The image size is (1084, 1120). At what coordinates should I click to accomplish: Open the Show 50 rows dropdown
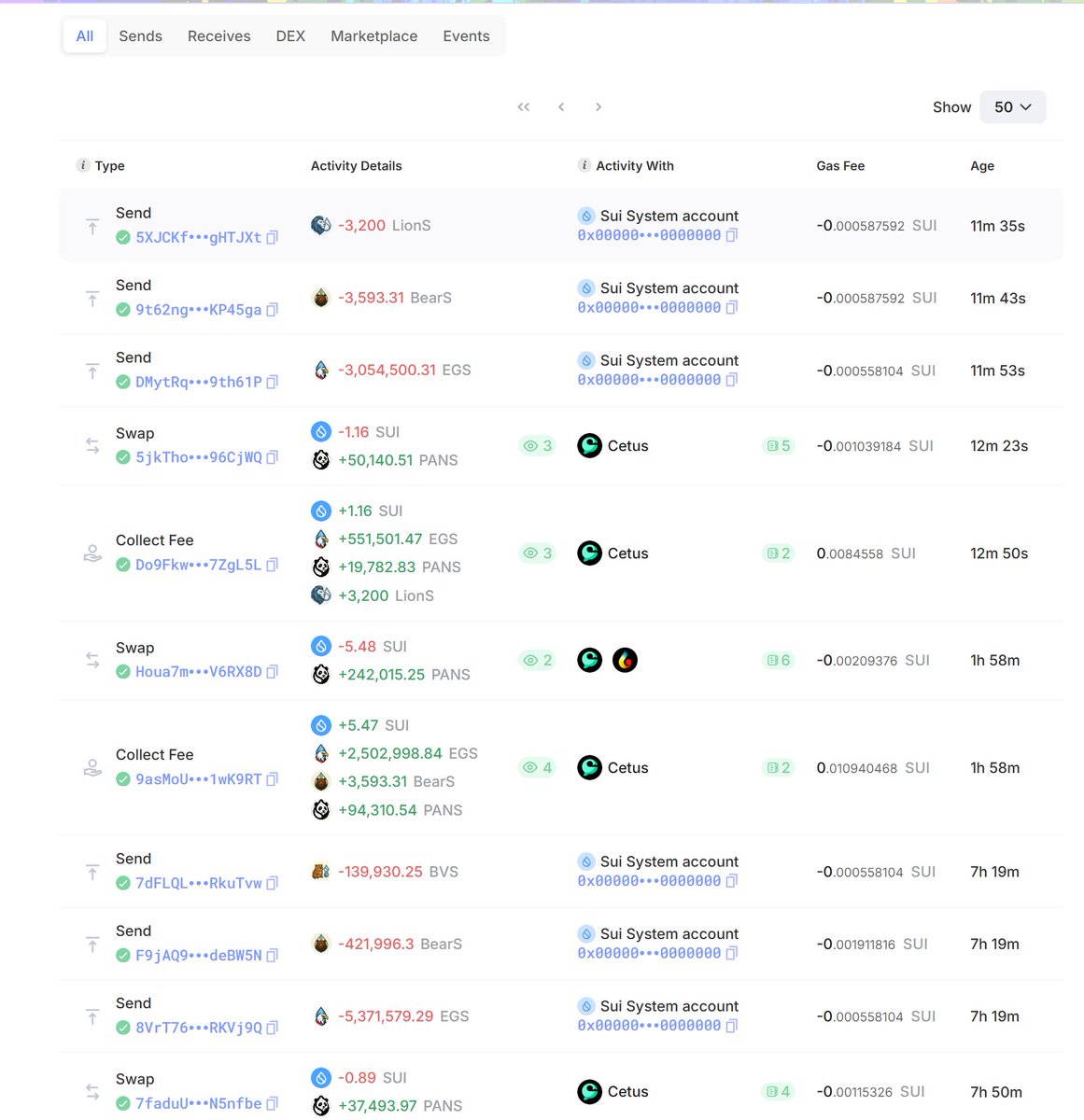1012,107
